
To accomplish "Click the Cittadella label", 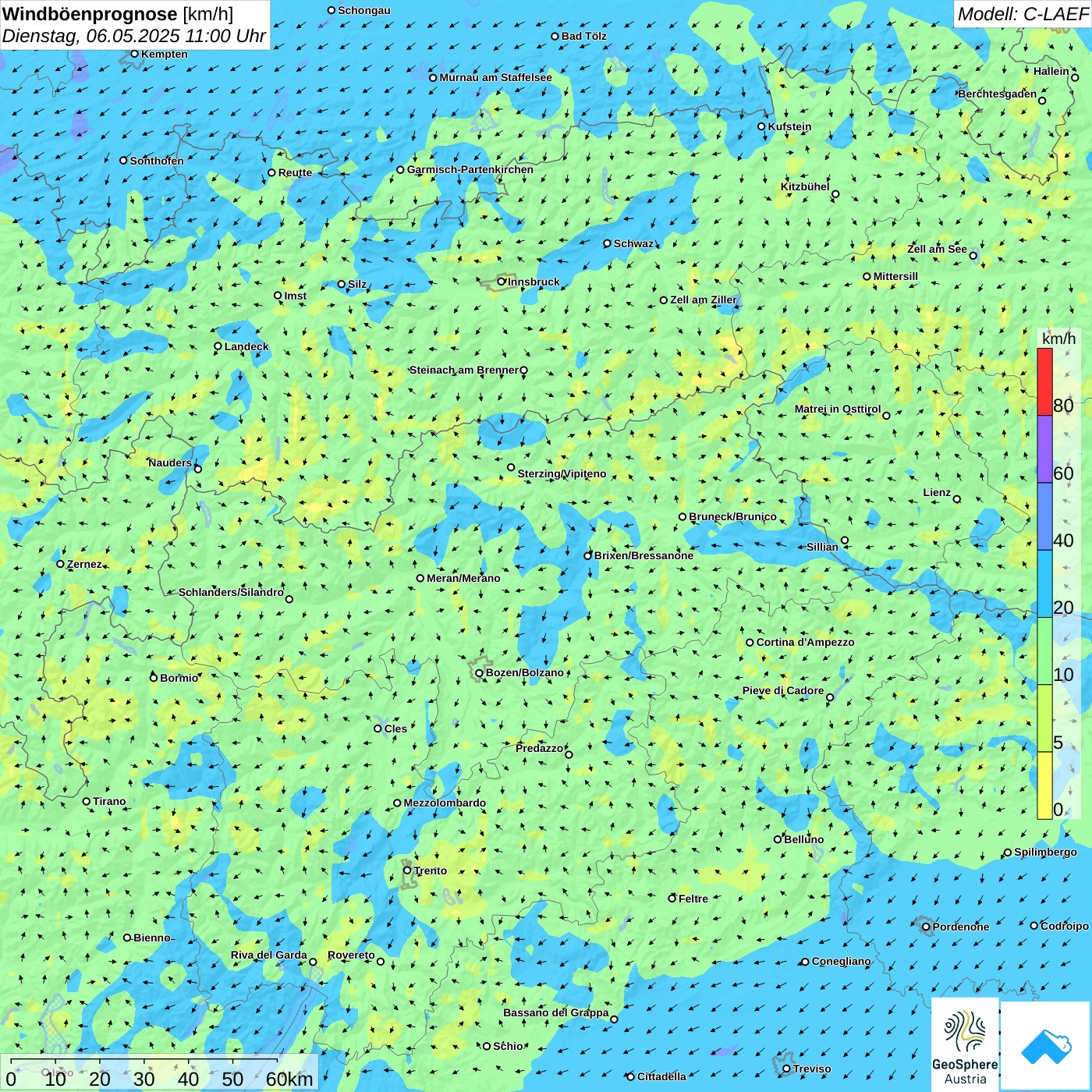I will [661, 1076].
